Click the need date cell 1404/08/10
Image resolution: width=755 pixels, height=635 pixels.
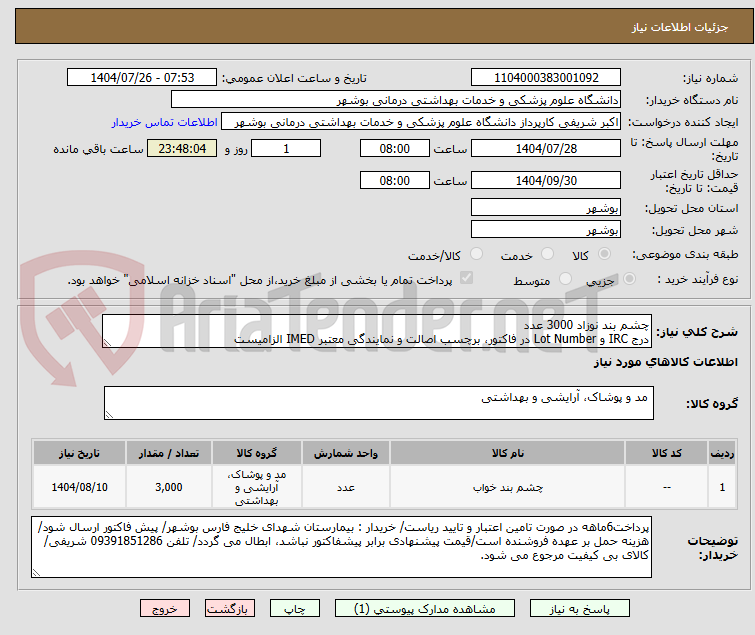79,487
